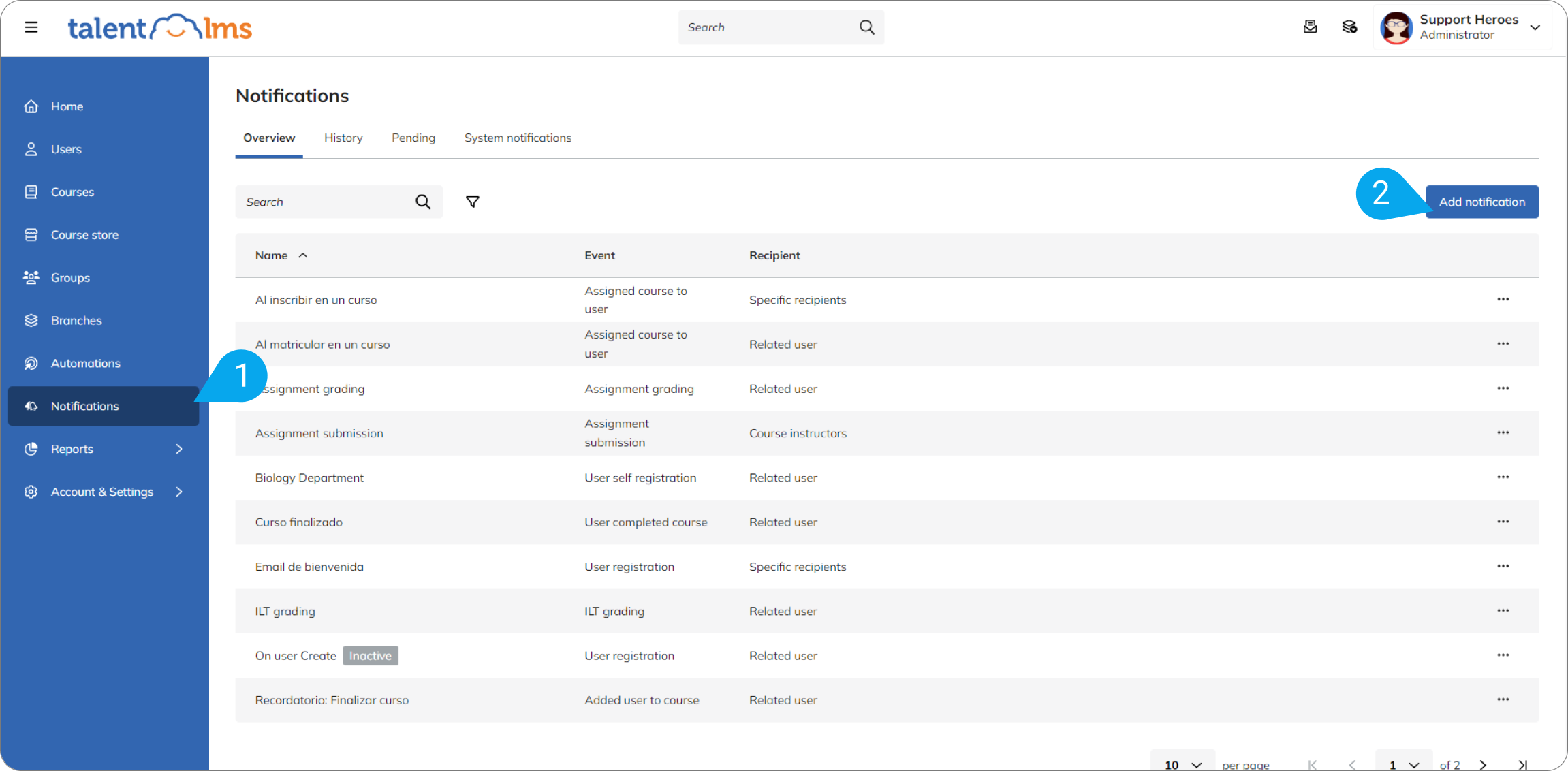The height and width of the screenshot is (771, 1568).
Task: Open options for Al inscribir en un curso
Action: pyautogui.click(x=1503, y=300)
